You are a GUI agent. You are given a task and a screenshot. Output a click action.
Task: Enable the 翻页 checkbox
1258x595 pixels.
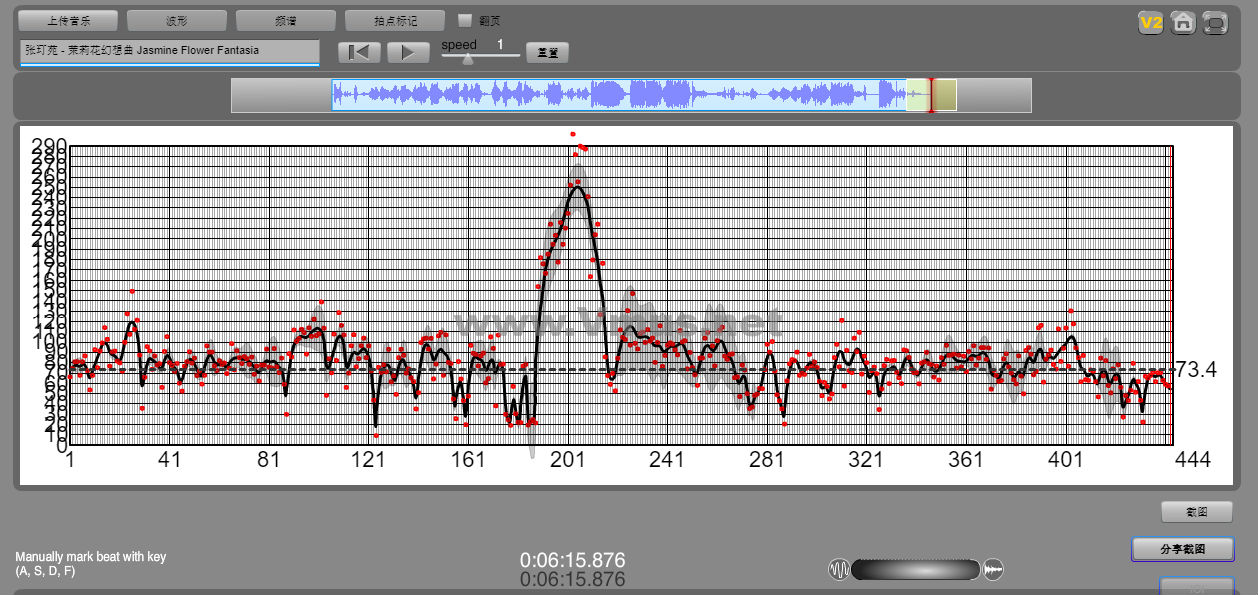(x=465, y=20)
